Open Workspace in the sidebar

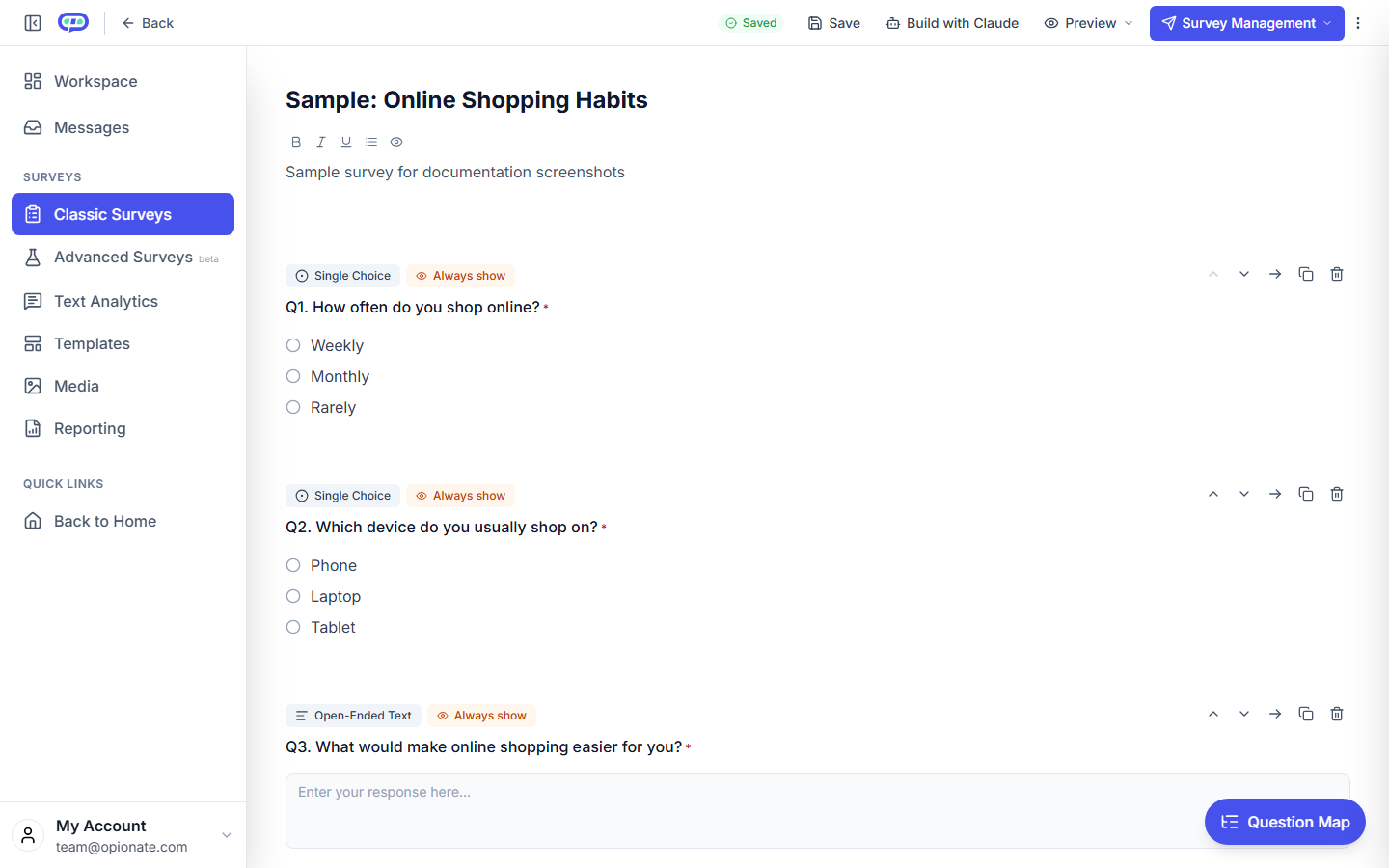[123, 81]
